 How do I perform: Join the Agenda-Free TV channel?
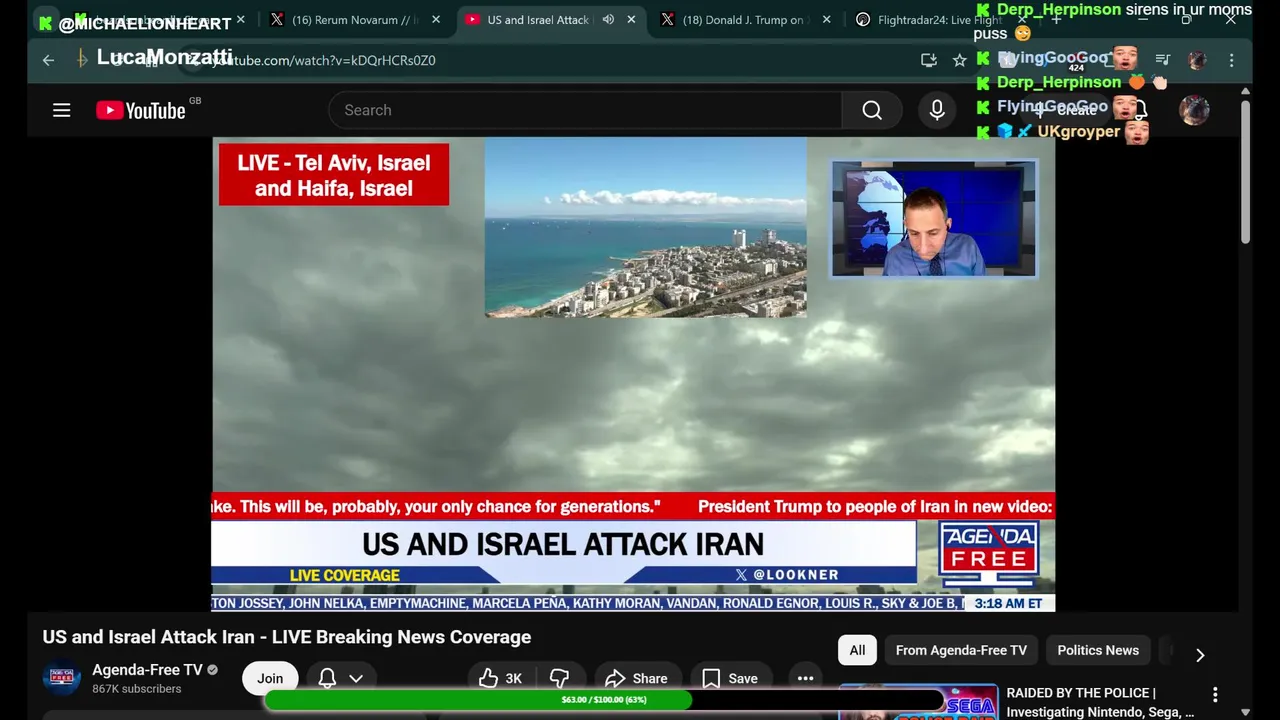pyautogui.click(x=270, y=678)
